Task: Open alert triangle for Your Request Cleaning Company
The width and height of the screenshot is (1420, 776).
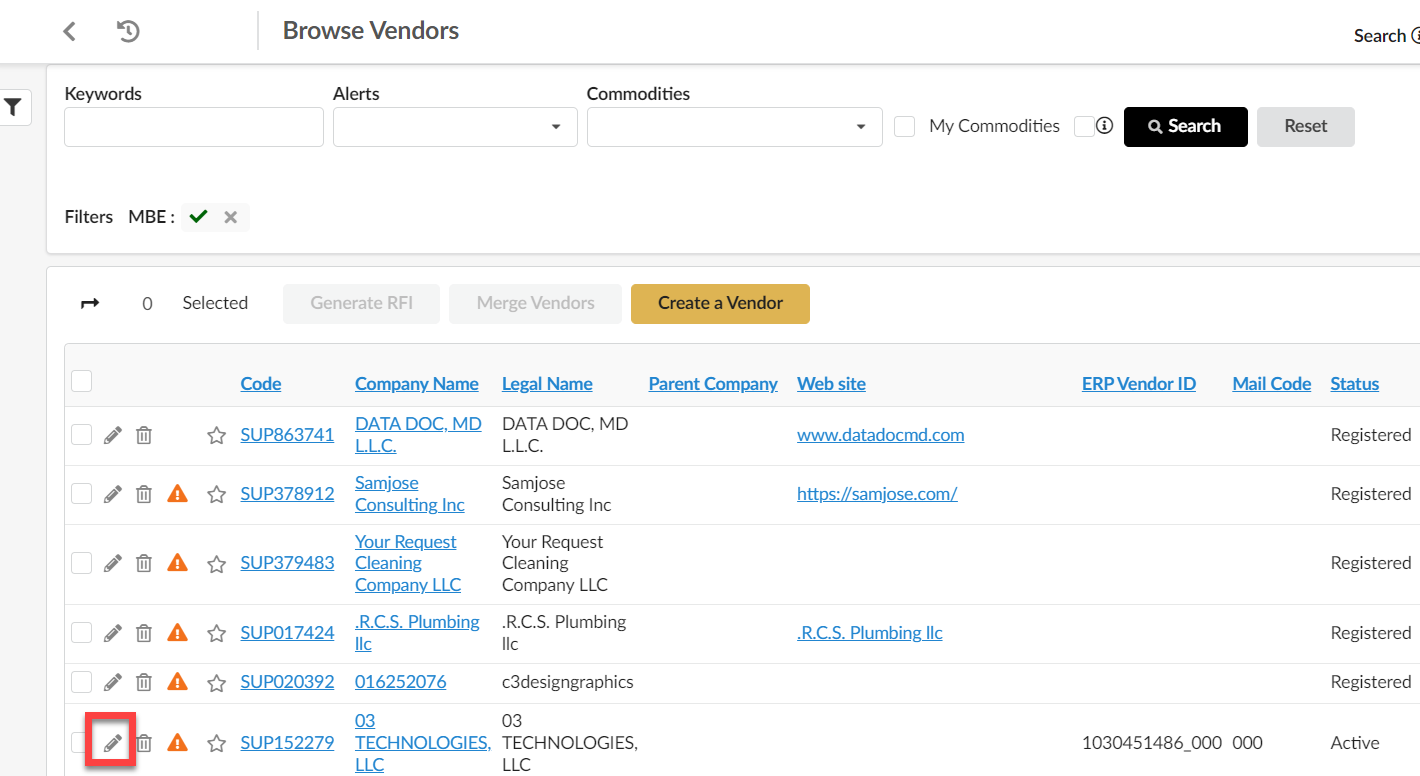Action: (177, 563)
